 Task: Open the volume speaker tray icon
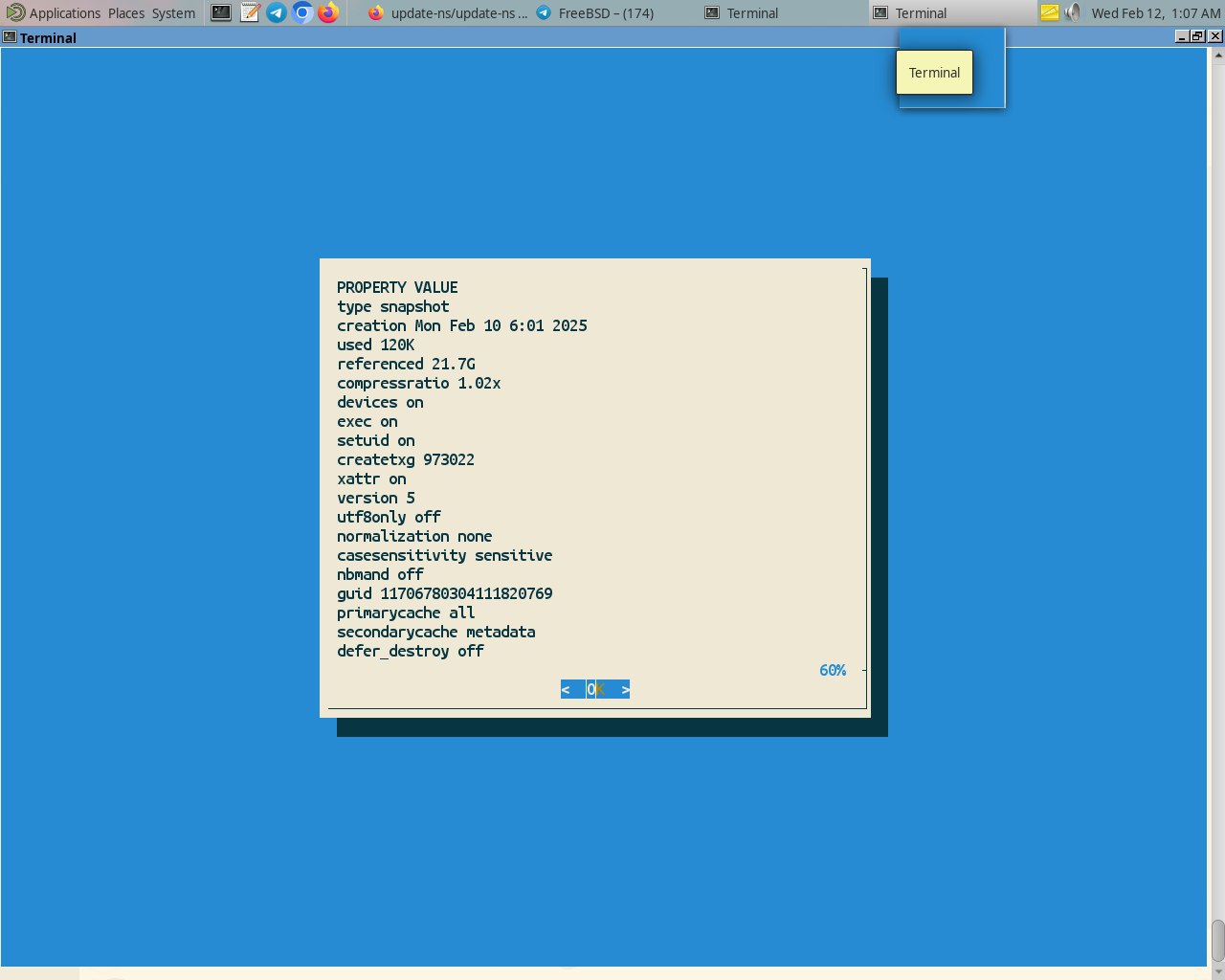[x=1073, y=12]
